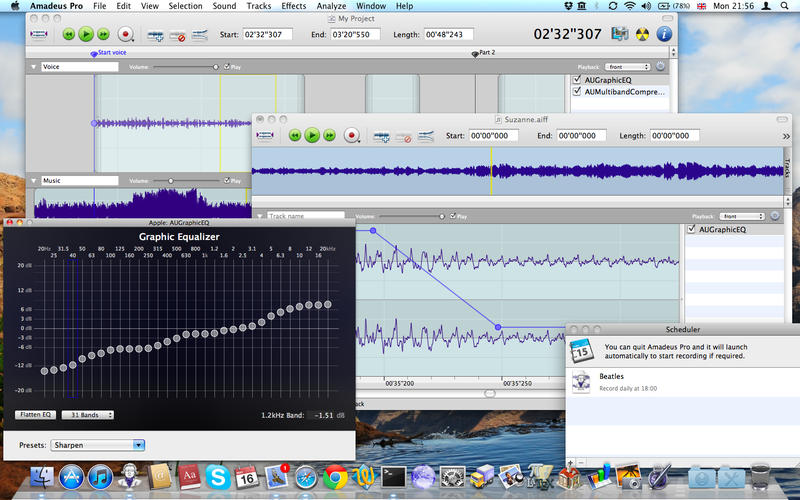Click add track icon in My Project toolbar

tap(155, 35)
